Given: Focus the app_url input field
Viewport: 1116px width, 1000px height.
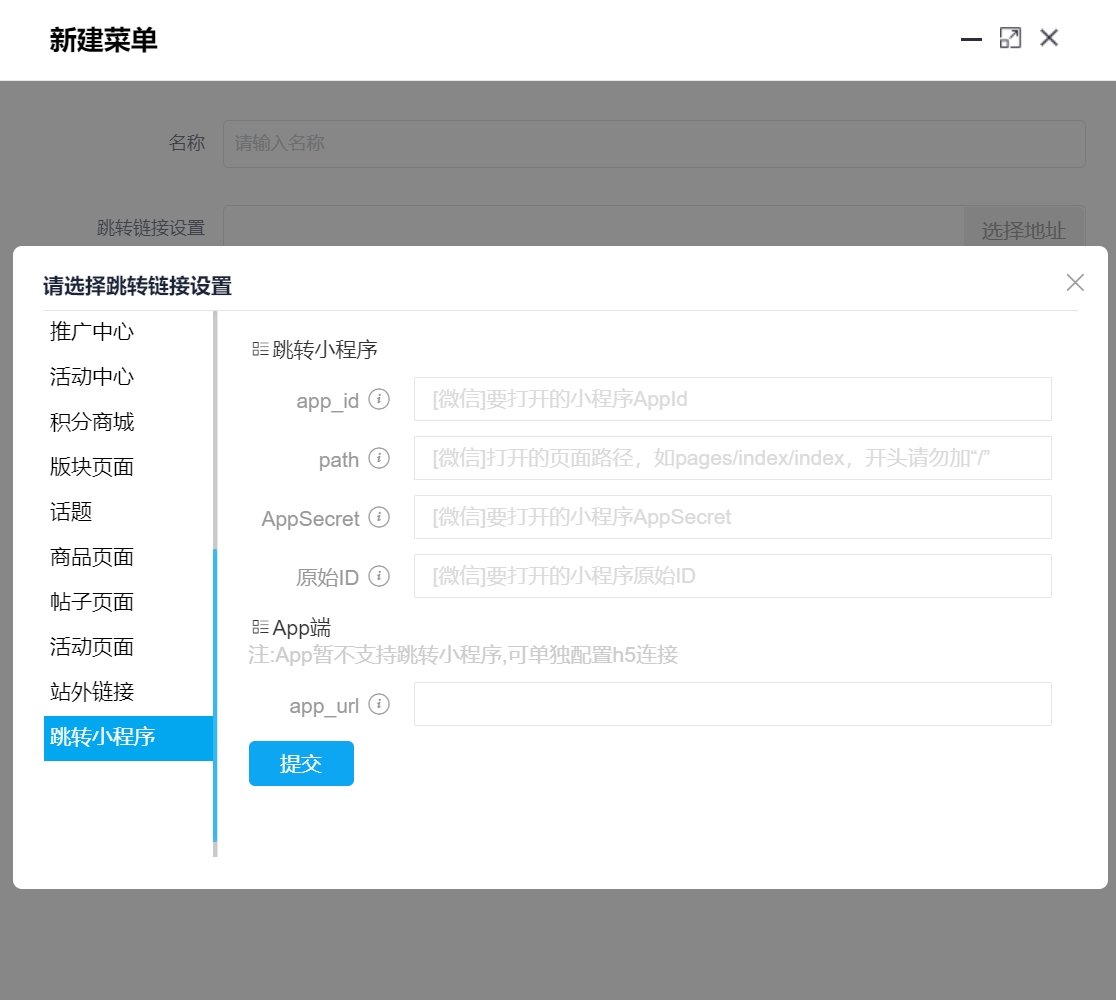Looking at the screenshot, I should [x=732, y=705].
